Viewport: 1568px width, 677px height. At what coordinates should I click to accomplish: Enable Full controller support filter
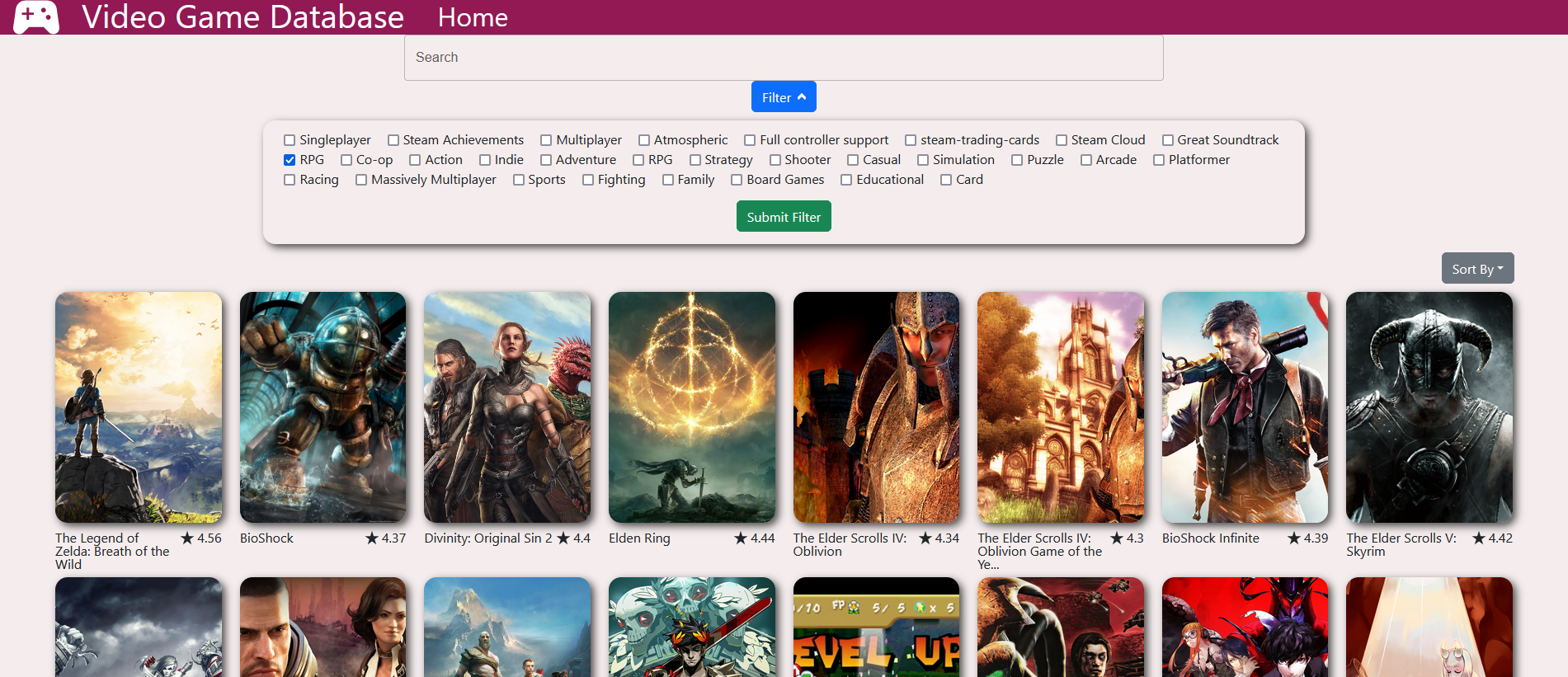(750, 140)
